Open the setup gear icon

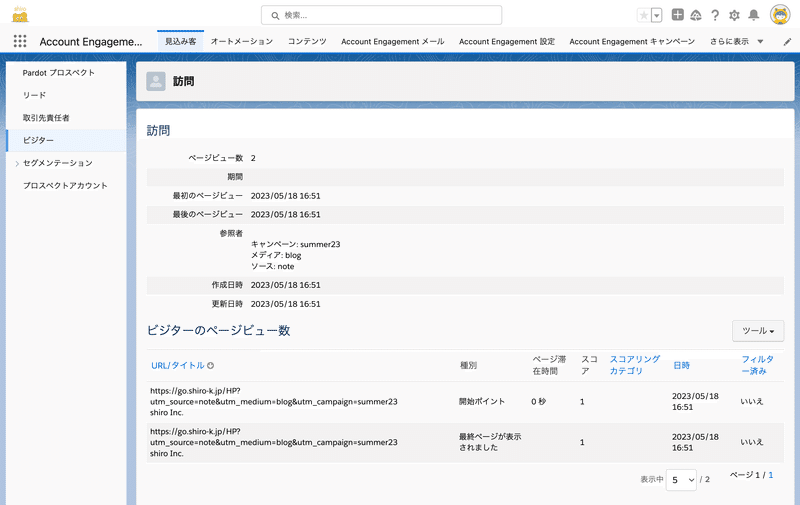[x=734, y=15]
